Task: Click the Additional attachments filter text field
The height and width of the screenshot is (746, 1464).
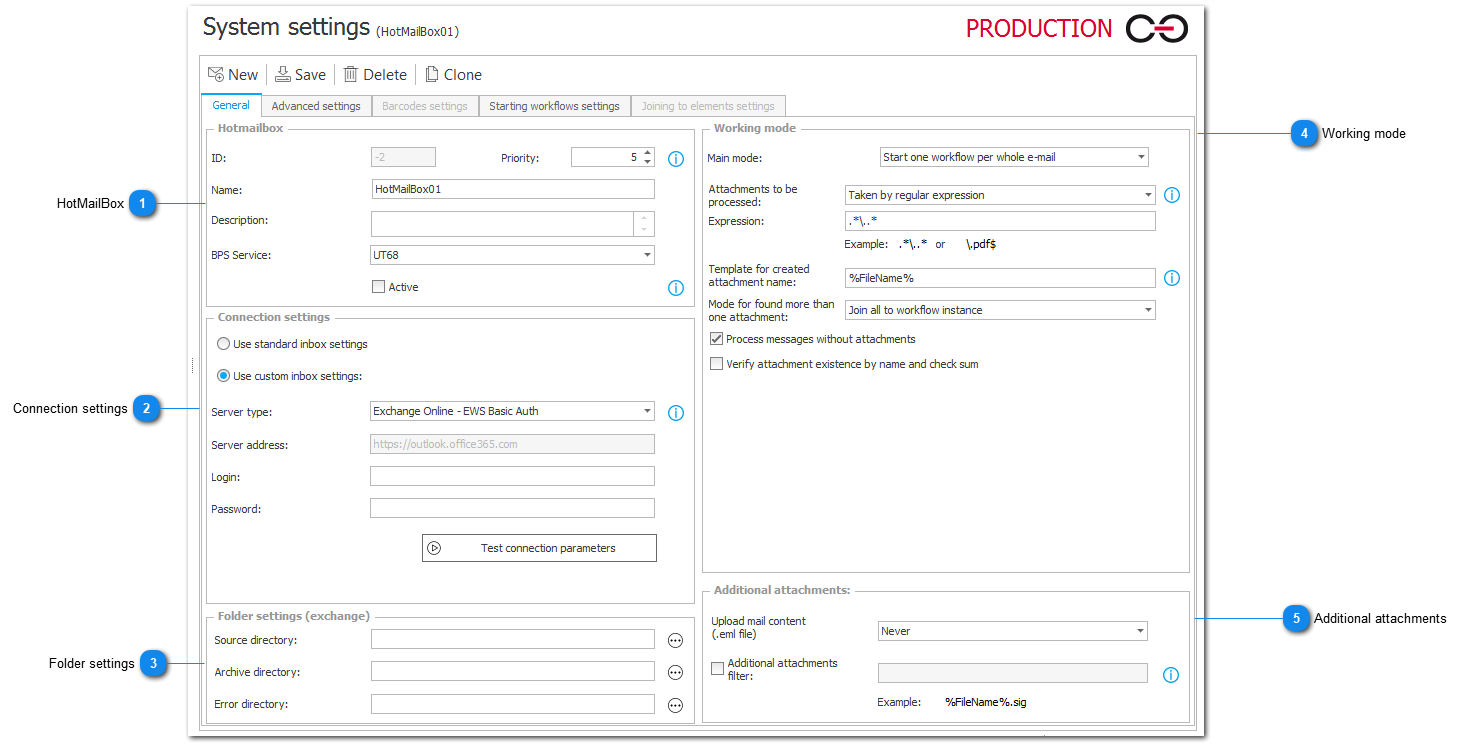Action: (1012, 673)
